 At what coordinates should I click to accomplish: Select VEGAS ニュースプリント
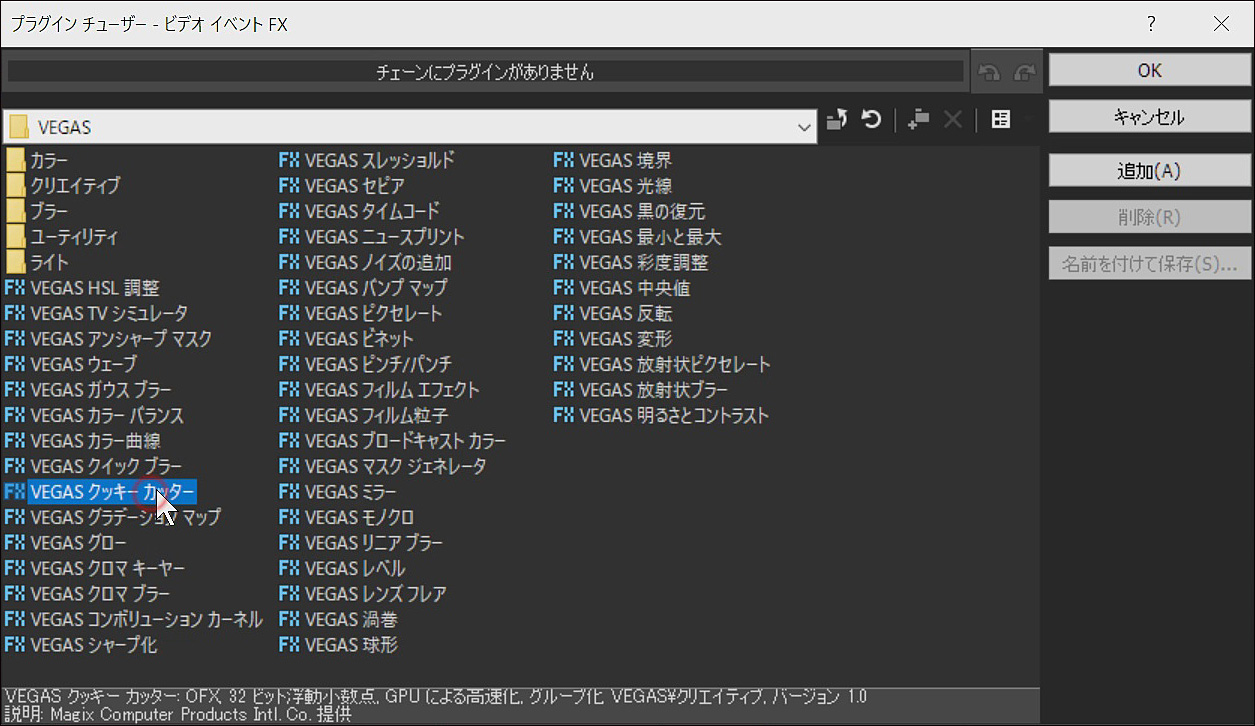[373, 237]
